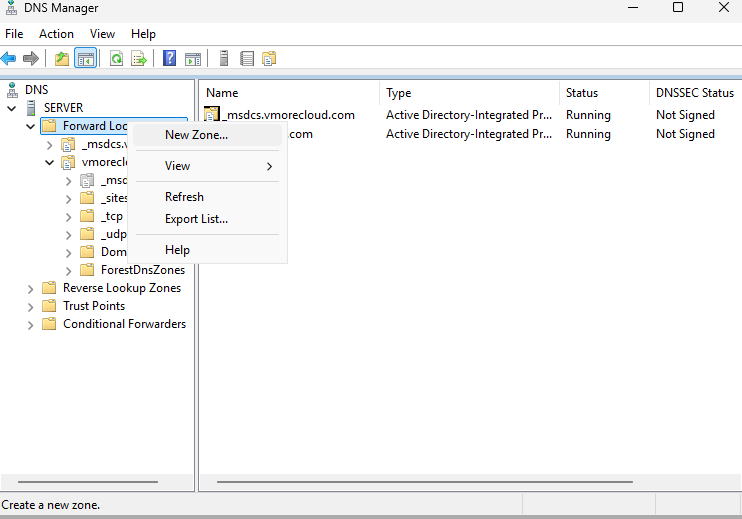The height and width of the screenshot is (519, 742).
Task: Click the details pane horizontal scrollbar
Action: point(424,482)
